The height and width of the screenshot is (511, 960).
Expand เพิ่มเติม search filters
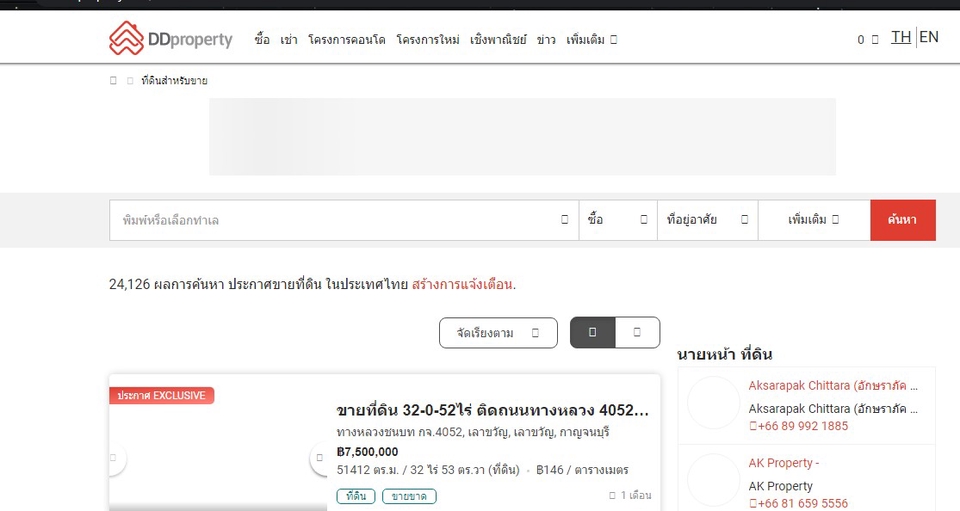coord(814,220)
